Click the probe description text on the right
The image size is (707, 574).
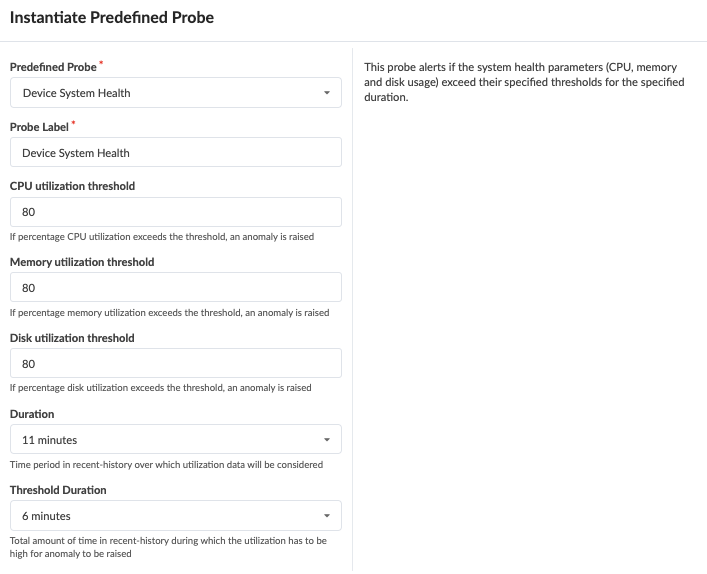click(x=524, y=82)
